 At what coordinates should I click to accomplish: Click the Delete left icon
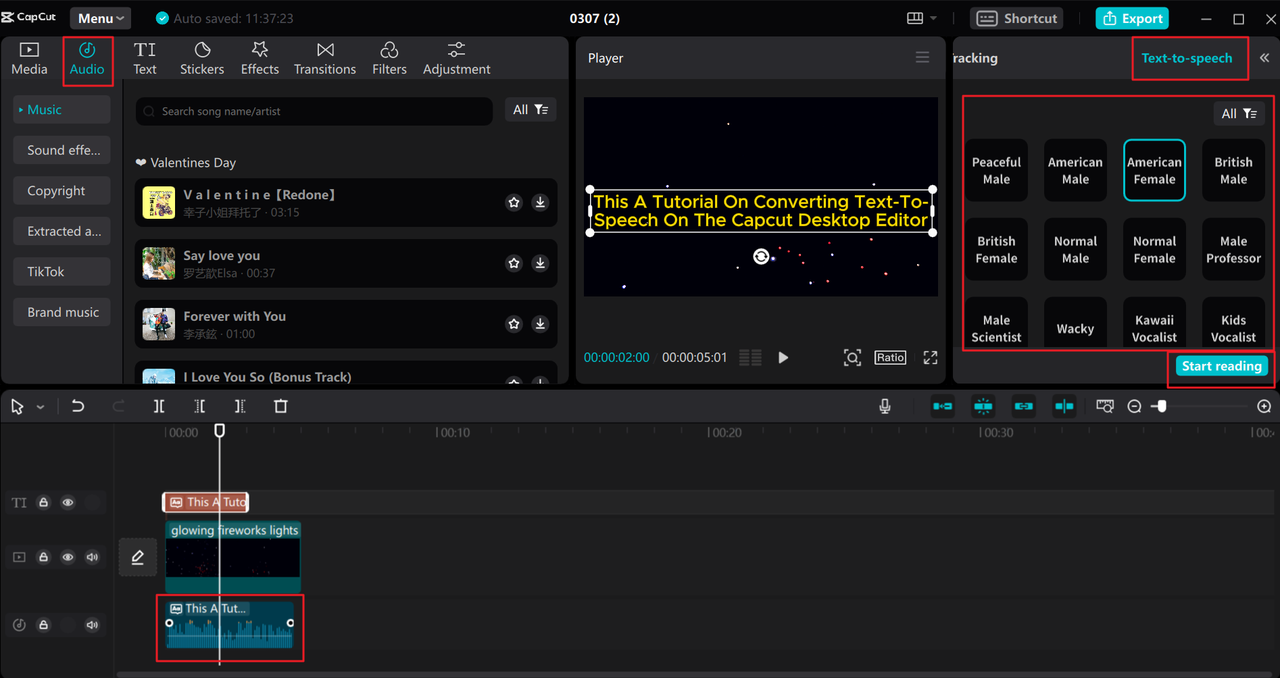pos(200,406)
